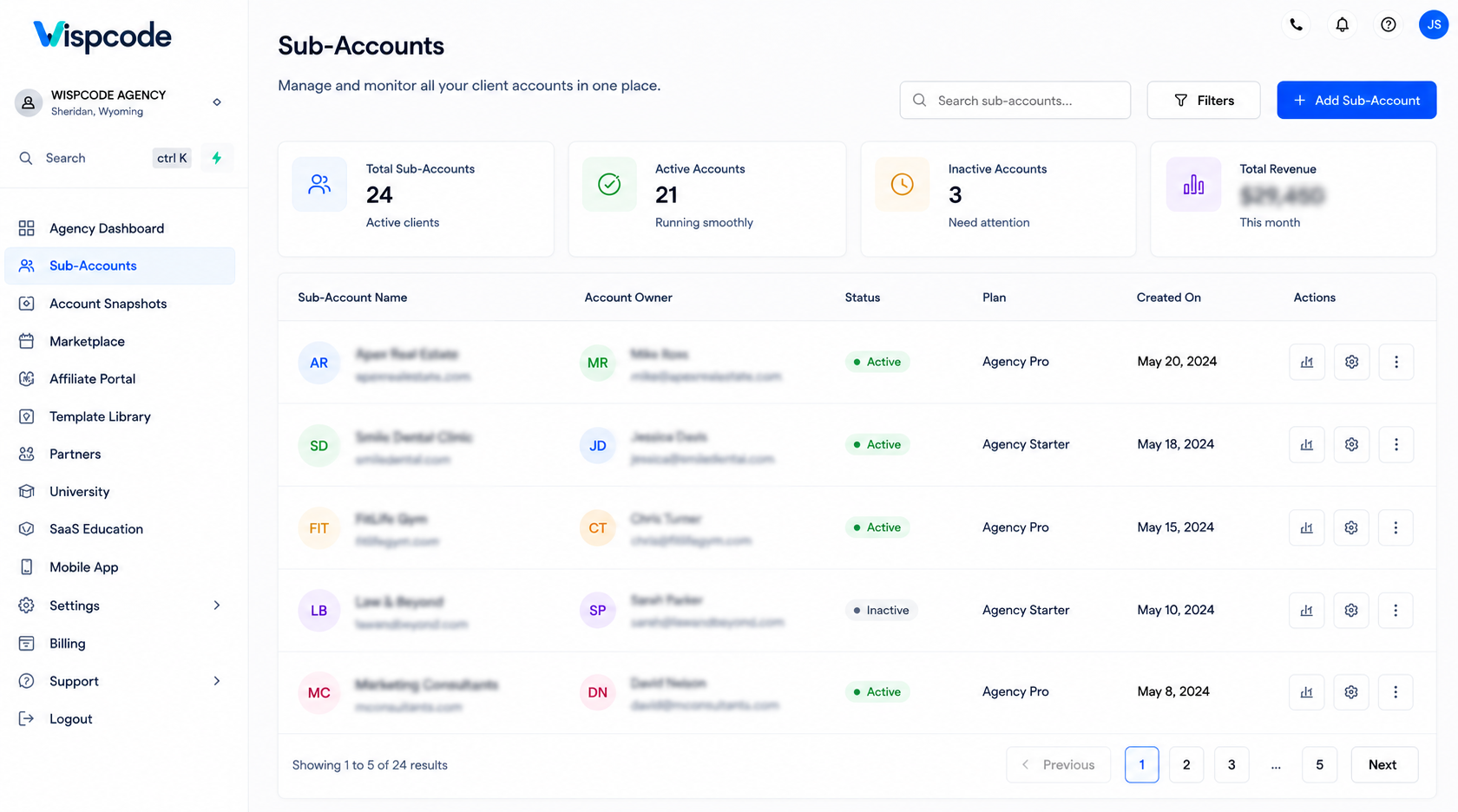
Task: Open more options menu for FIT row
Action: tap(1396, 527)
